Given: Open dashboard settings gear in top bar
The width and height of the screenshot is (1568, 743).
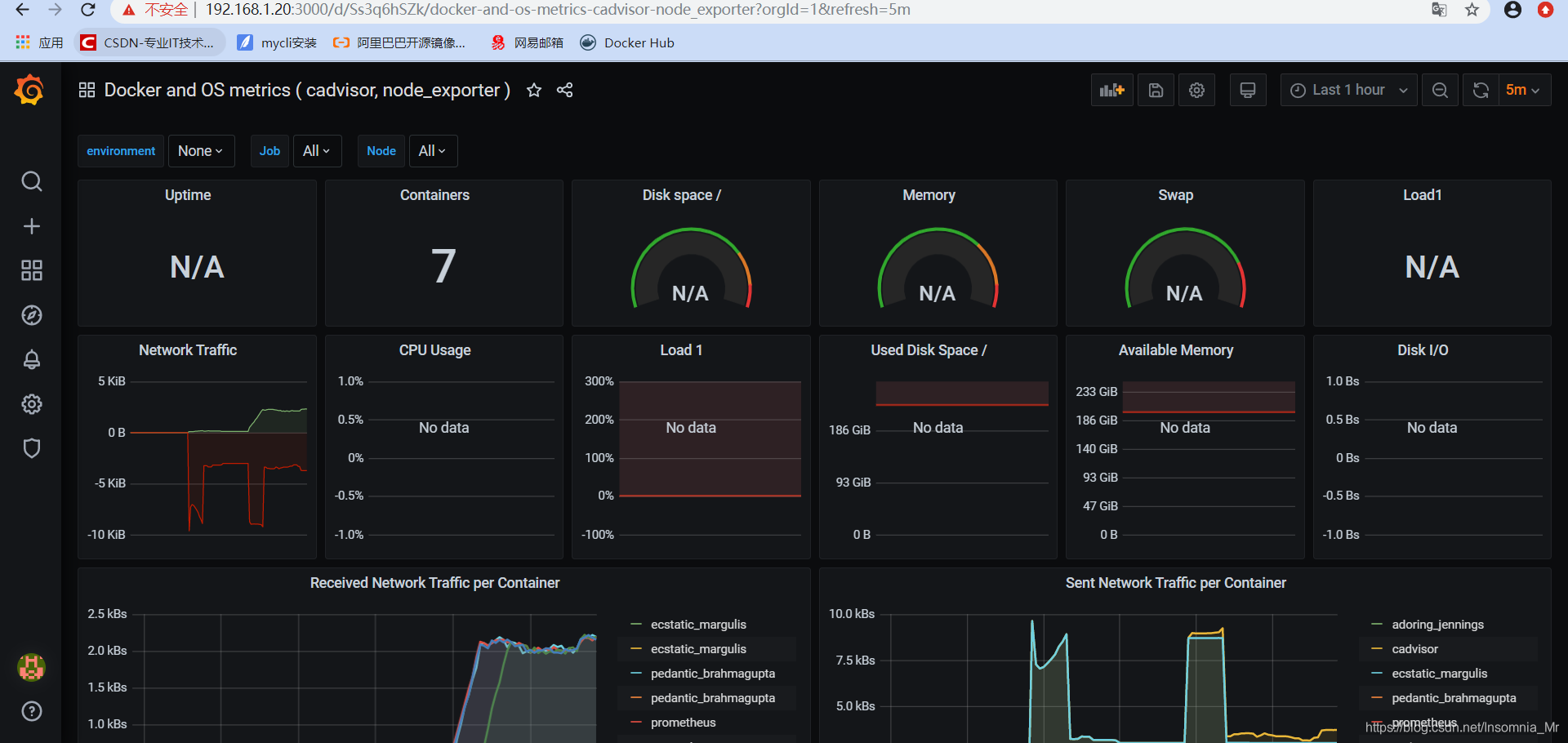Looking at the screenshot, I should (x=1196, y=90).
